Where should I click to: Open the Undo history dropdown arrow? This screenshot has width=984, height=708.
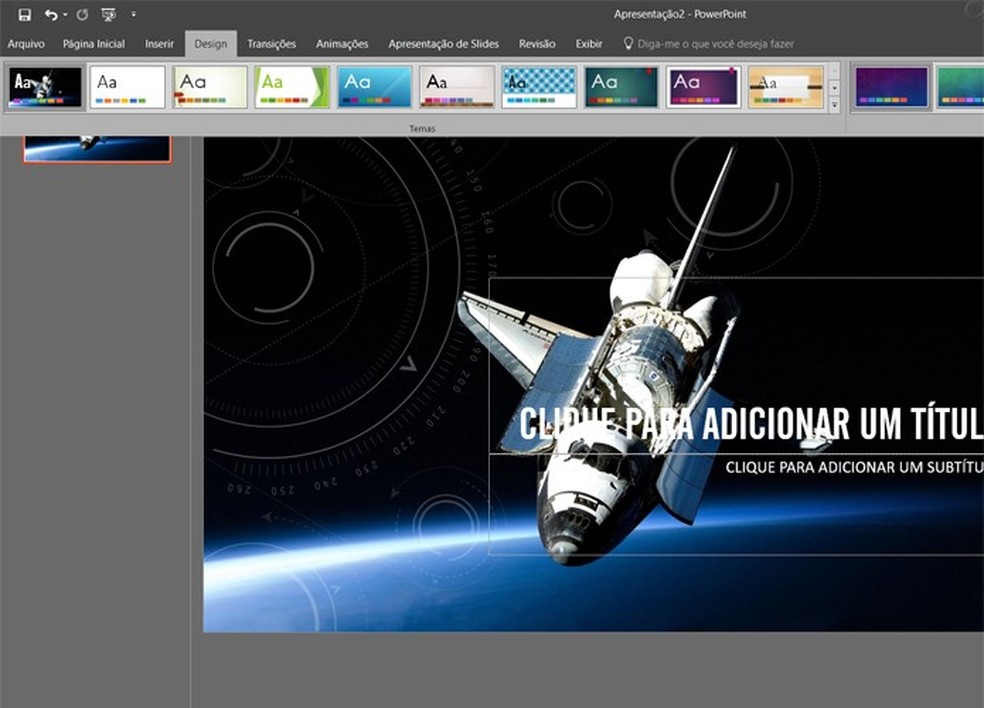pyautogui.click(x=65, y=15)
